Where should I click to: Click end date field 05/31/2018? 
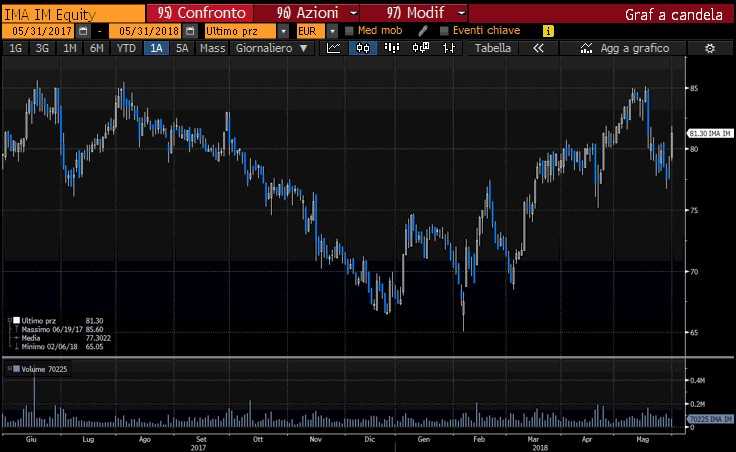click(x=145, y=31)
